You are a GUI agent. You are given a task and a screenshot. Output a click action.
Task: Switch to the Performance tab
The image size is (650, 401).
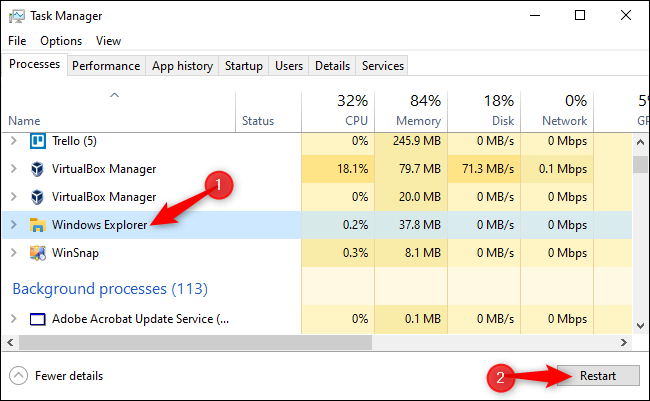[x=106, y=66]
